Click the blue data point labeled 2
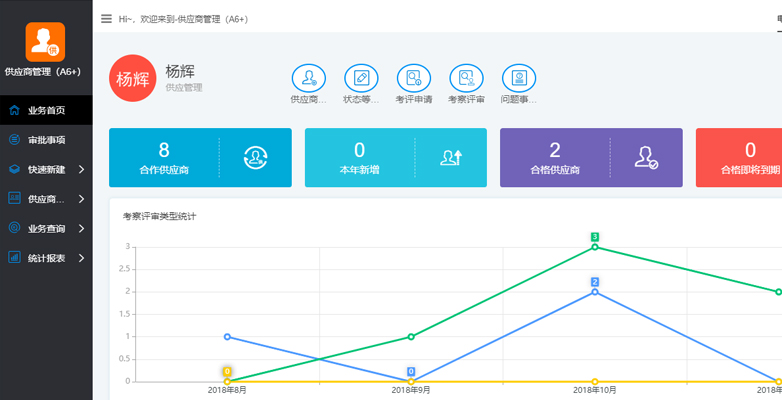The image size is (782, 400). click(595, 291)
